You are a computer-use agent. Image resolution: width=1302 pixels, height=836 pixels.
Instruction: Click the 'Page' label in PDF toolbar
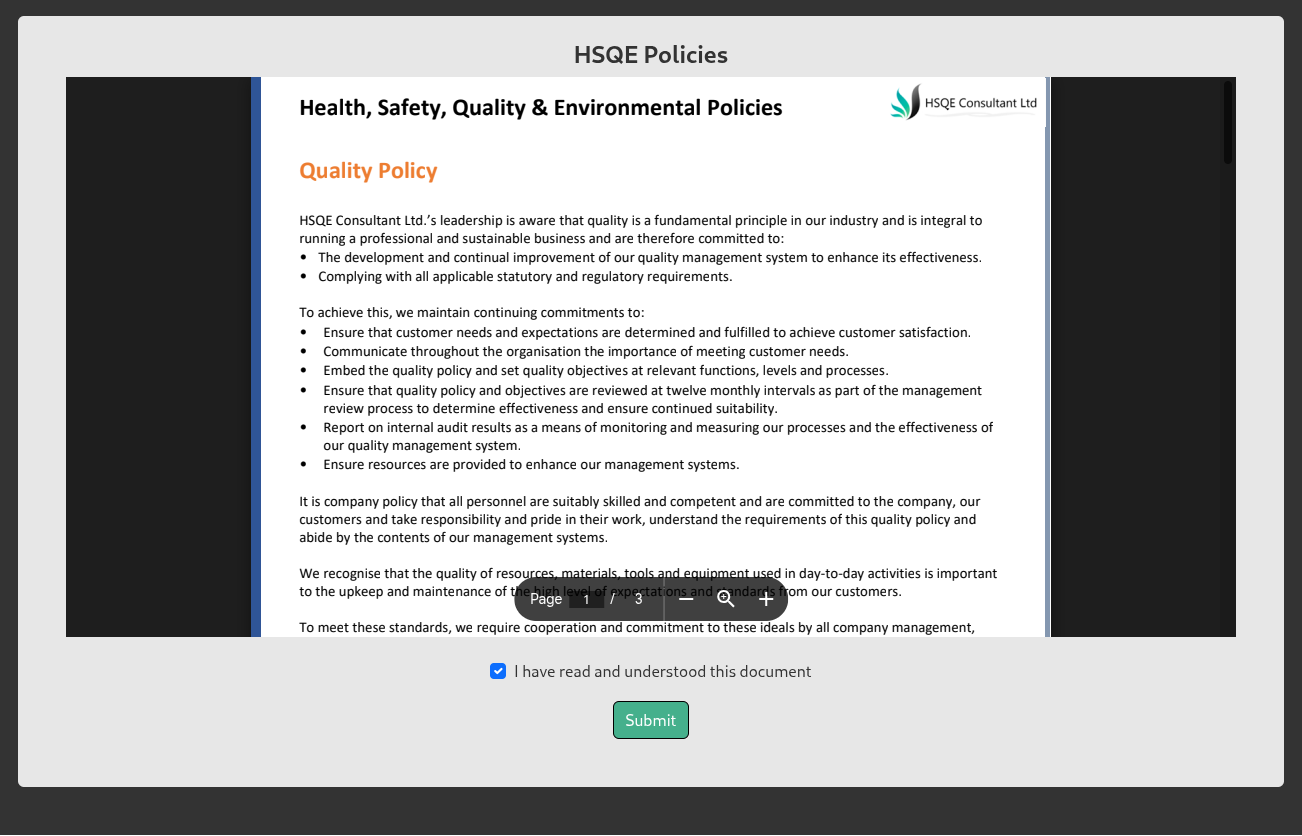coord(546,599)
